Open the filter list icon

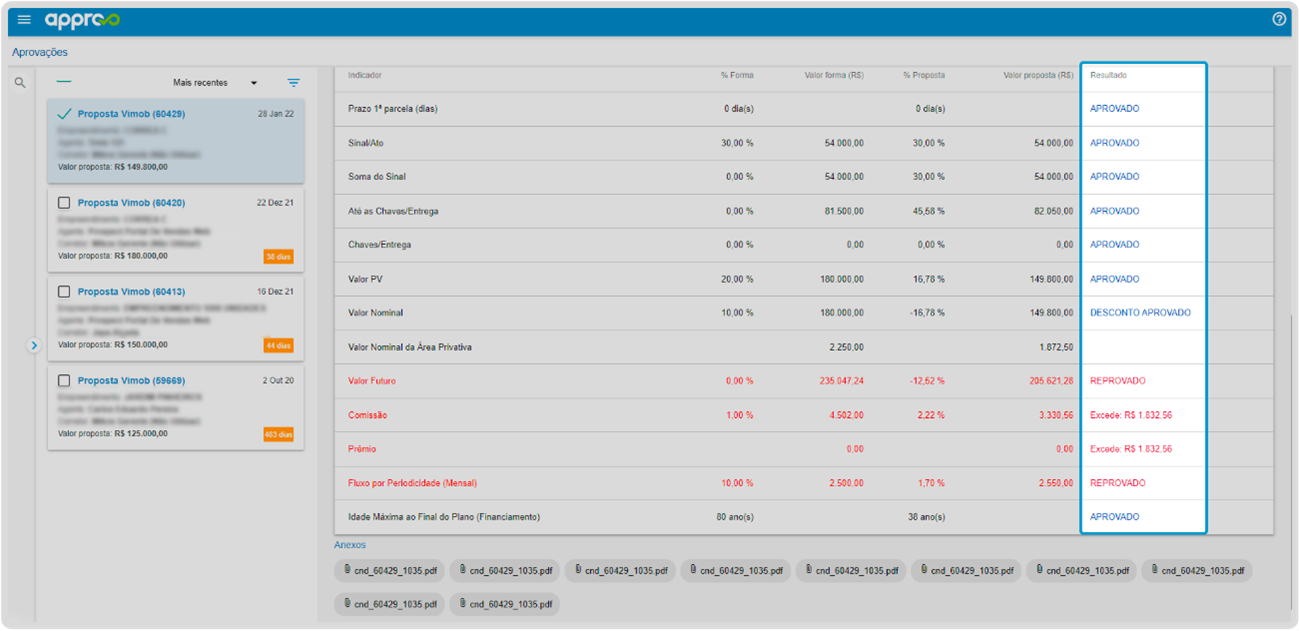click(x=293, y=83)
